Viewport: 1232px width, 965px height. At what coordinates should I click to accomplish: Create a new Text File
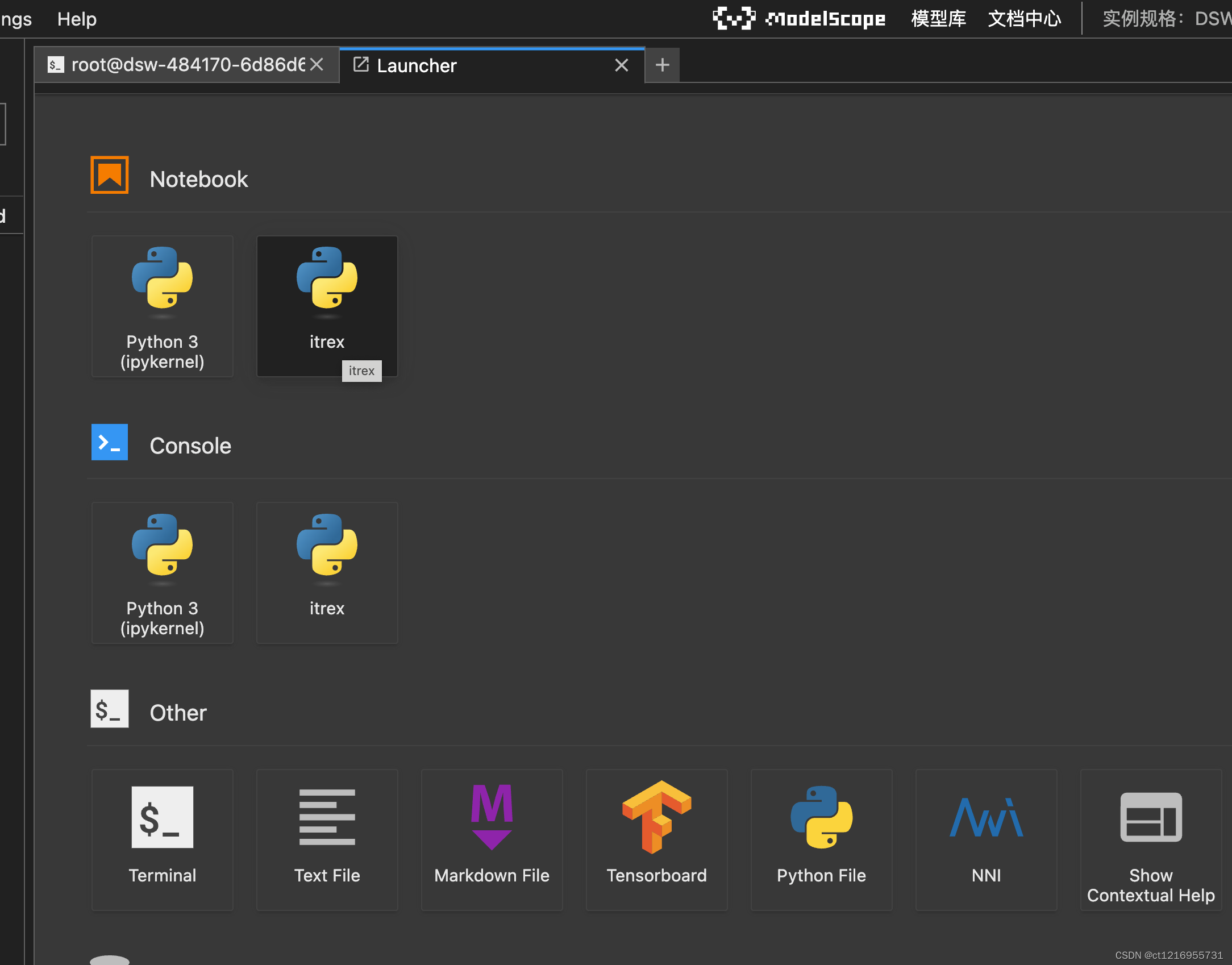coord(327,839)
